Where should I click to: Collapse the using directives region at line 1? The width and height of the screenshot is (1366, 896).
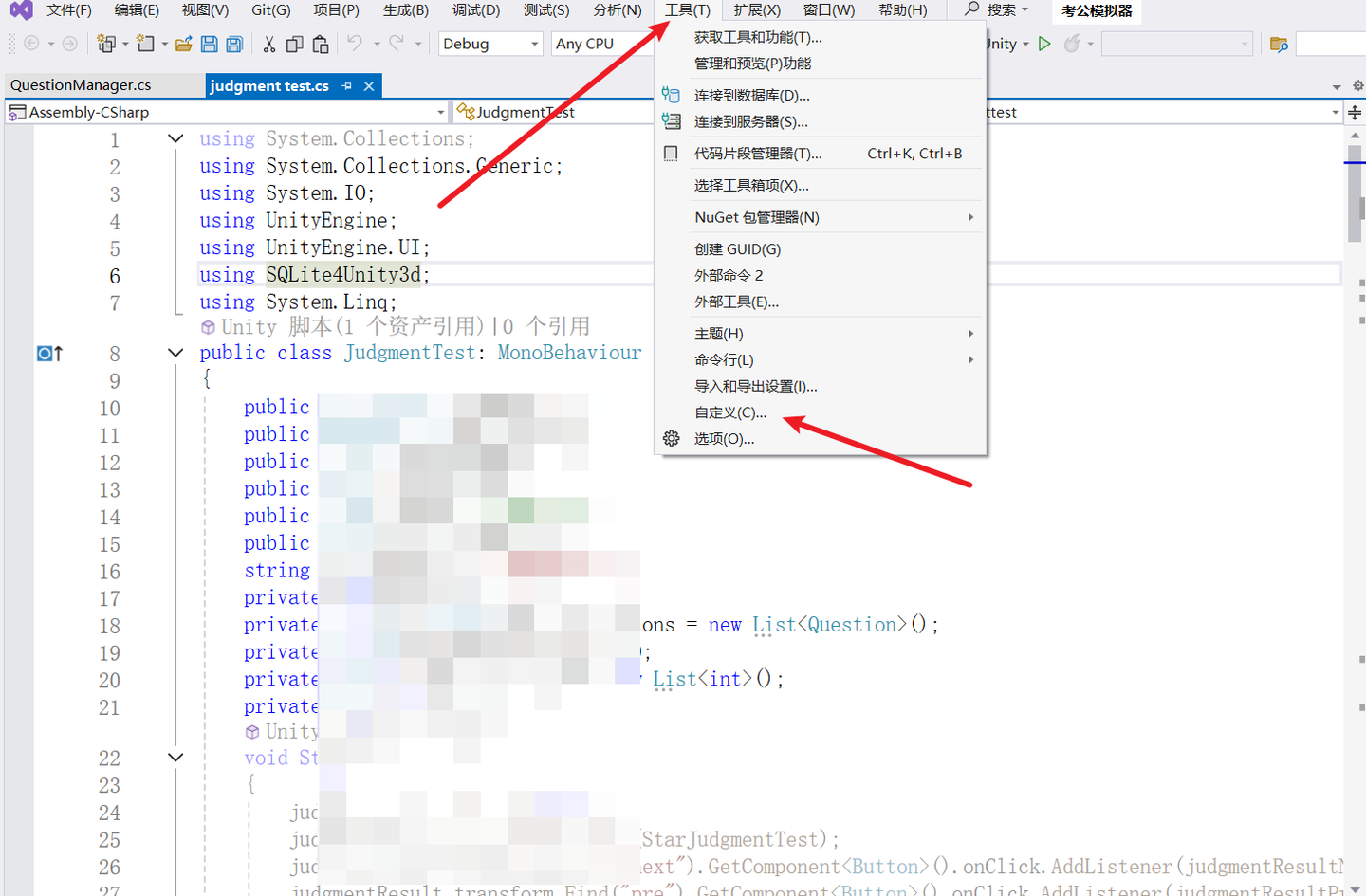pyautogui.click(x=175, y=138)
